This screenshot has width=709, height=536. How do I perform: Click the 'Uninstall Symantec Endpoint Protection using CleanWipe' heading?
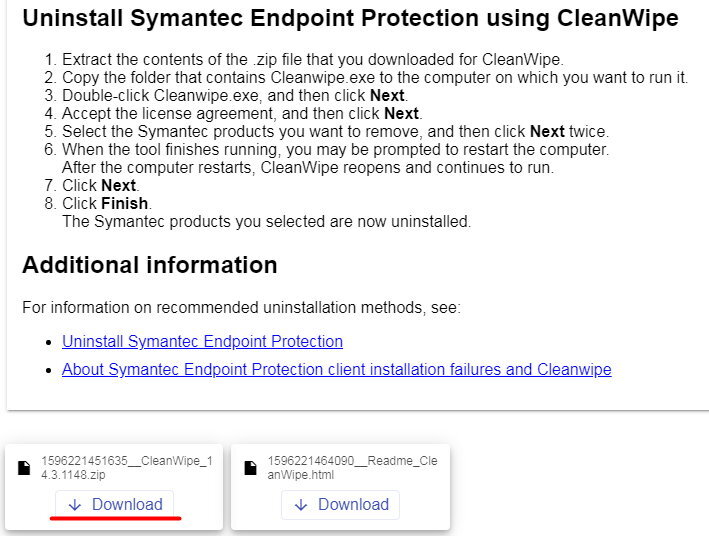point(350,18)
